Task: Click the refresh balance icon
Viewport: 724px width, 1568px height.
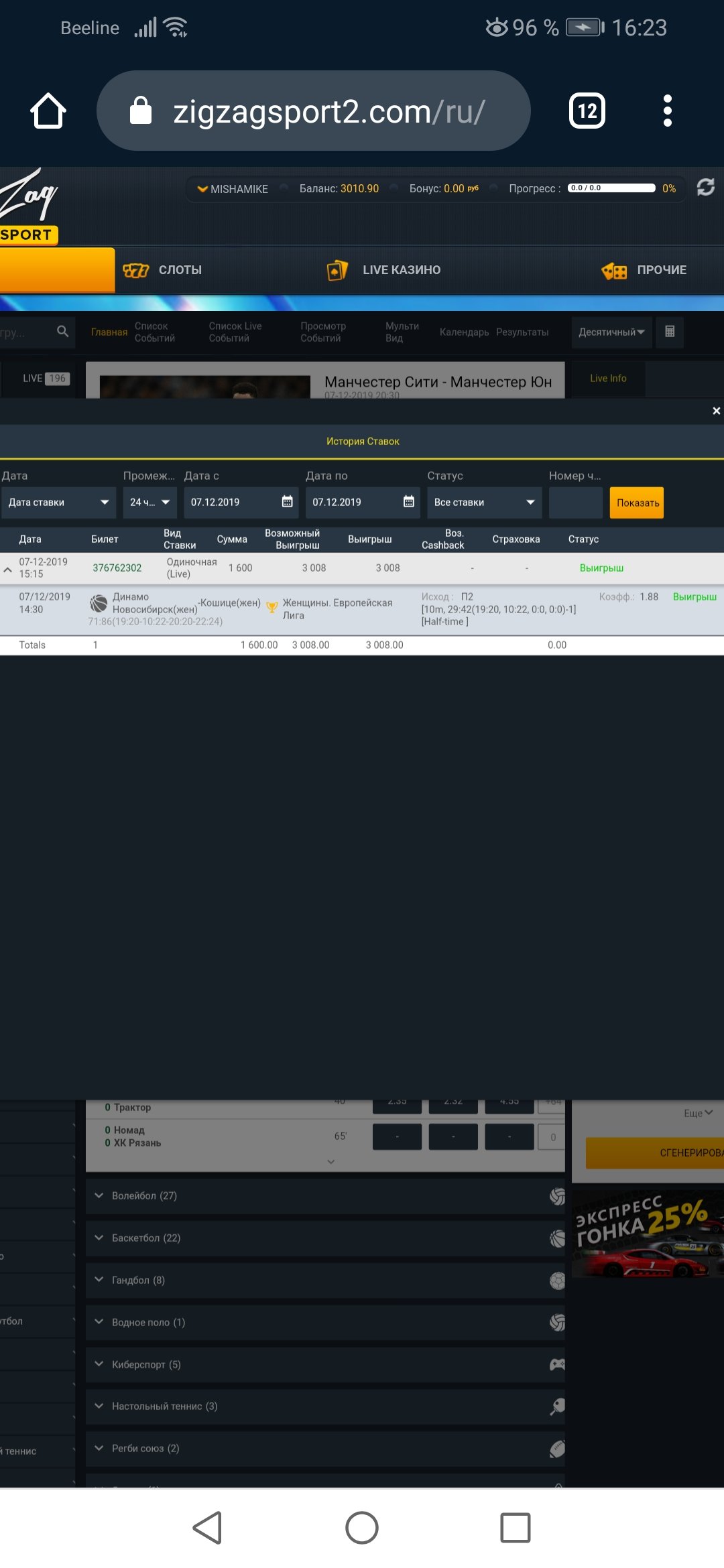Action: click(705, 188)
